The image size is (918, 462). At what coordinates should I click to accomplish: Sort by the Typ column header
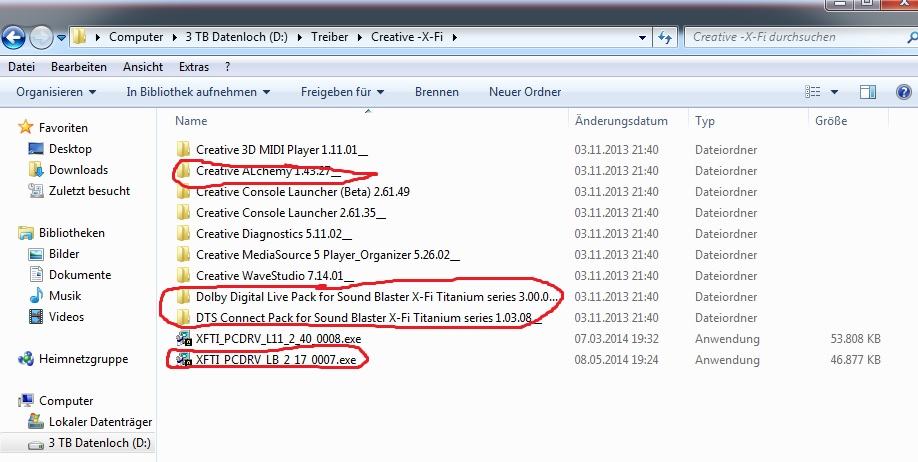pyautogui.click(x=705, y=121)
